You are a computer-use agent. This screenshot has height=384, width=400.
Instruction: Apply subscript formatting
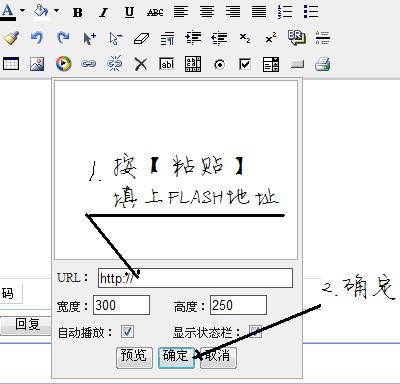pyautogui.click(x=245, y=38)
